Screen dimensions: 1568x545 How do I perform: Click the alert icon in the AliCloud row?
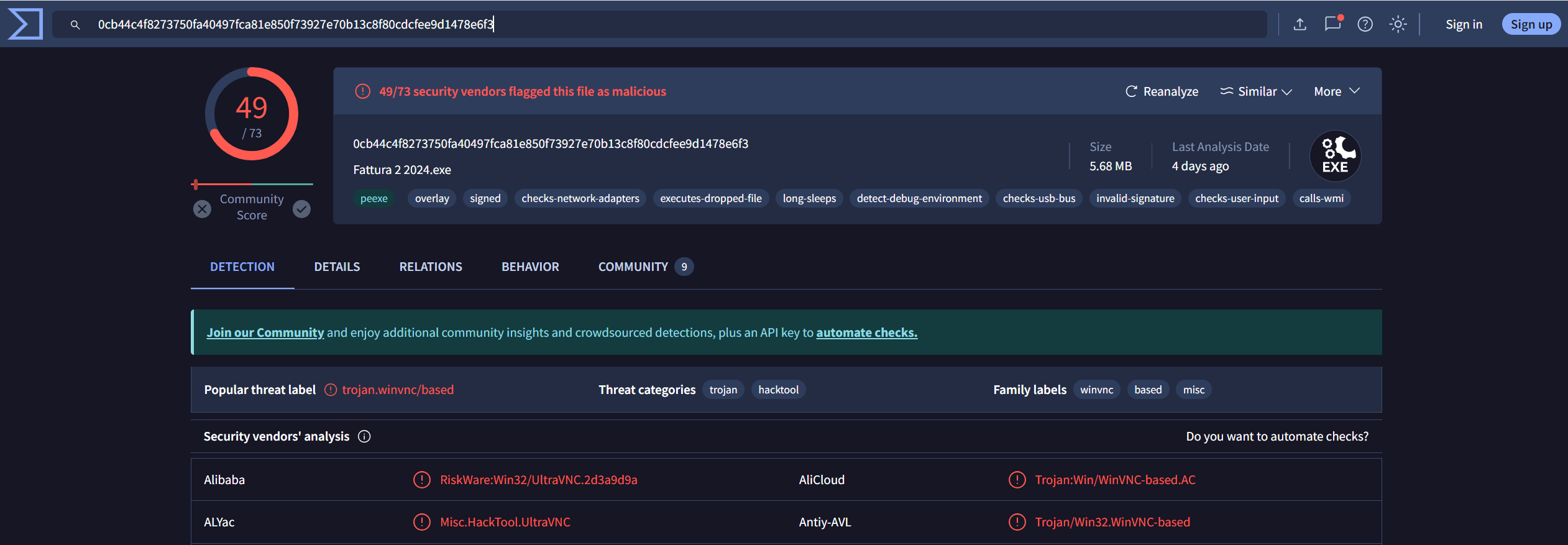pyautogui.click(x=1017, y=480)
